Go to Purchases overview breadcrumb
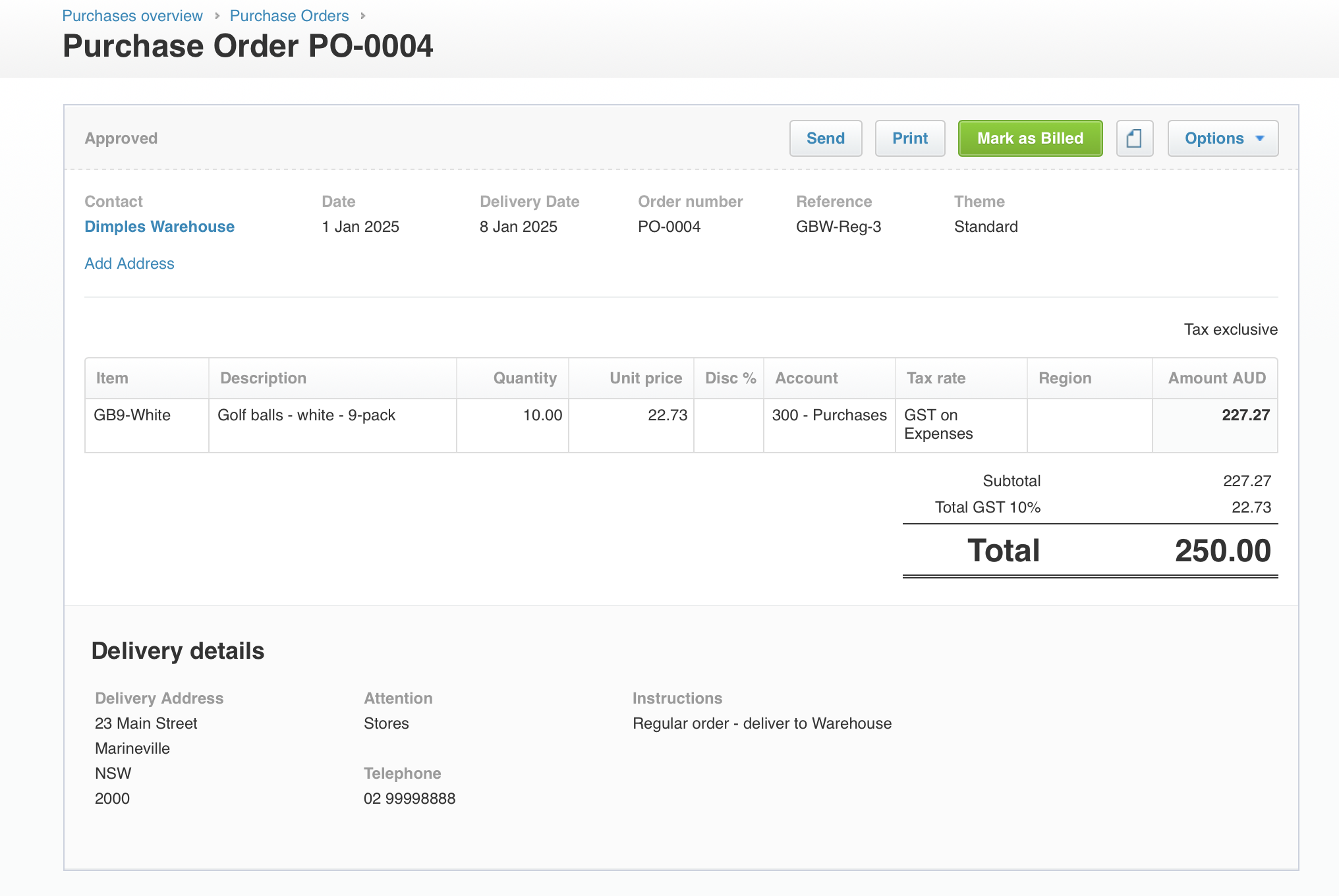 click(x=132, y=16)
